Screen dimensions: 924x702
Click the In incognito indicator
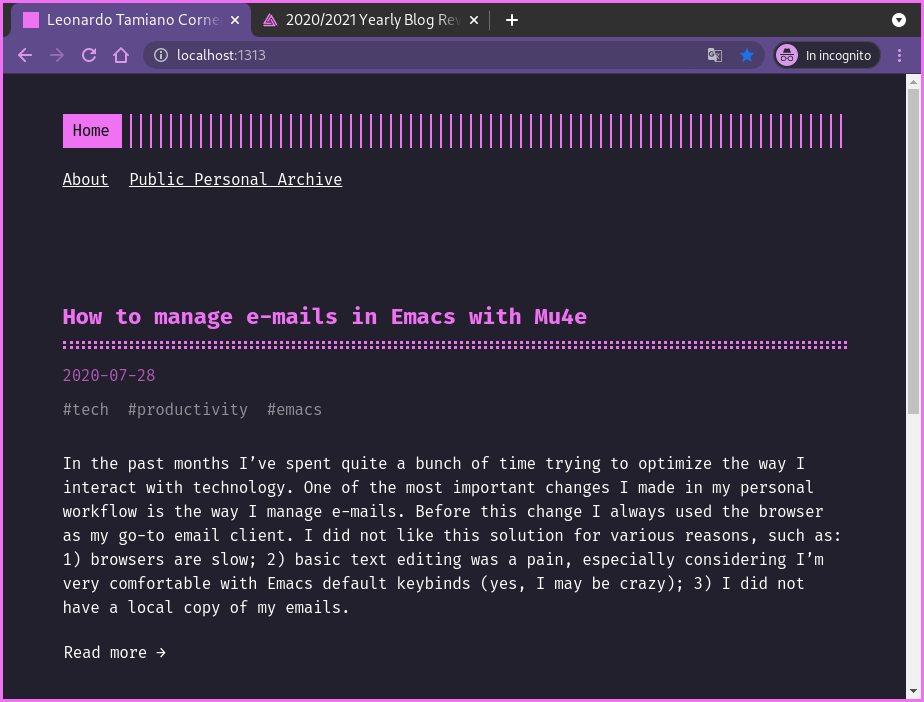click(827, 55)
